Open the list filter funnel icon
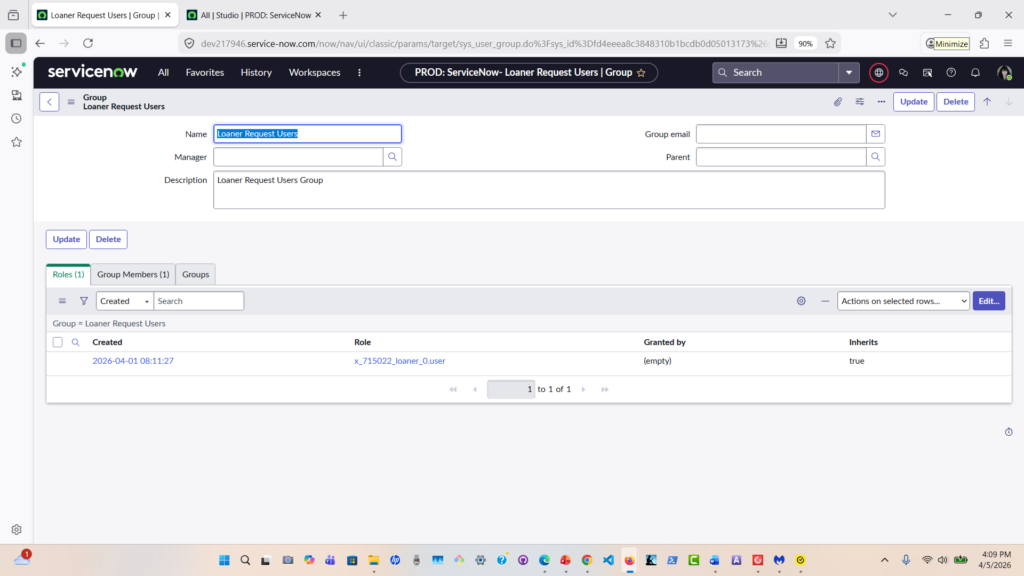Screen dimensions: 1024x576 point(84,301)
